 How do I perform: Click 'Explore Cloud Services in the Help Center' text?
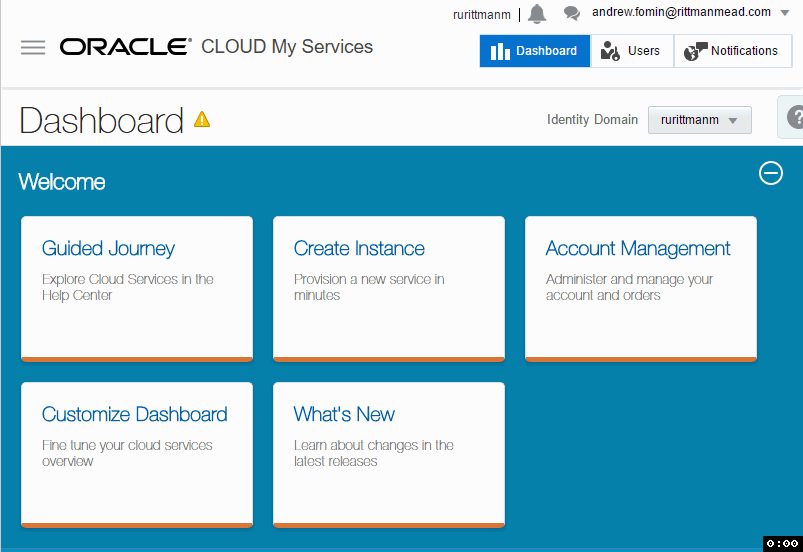(x=128, y=287)
